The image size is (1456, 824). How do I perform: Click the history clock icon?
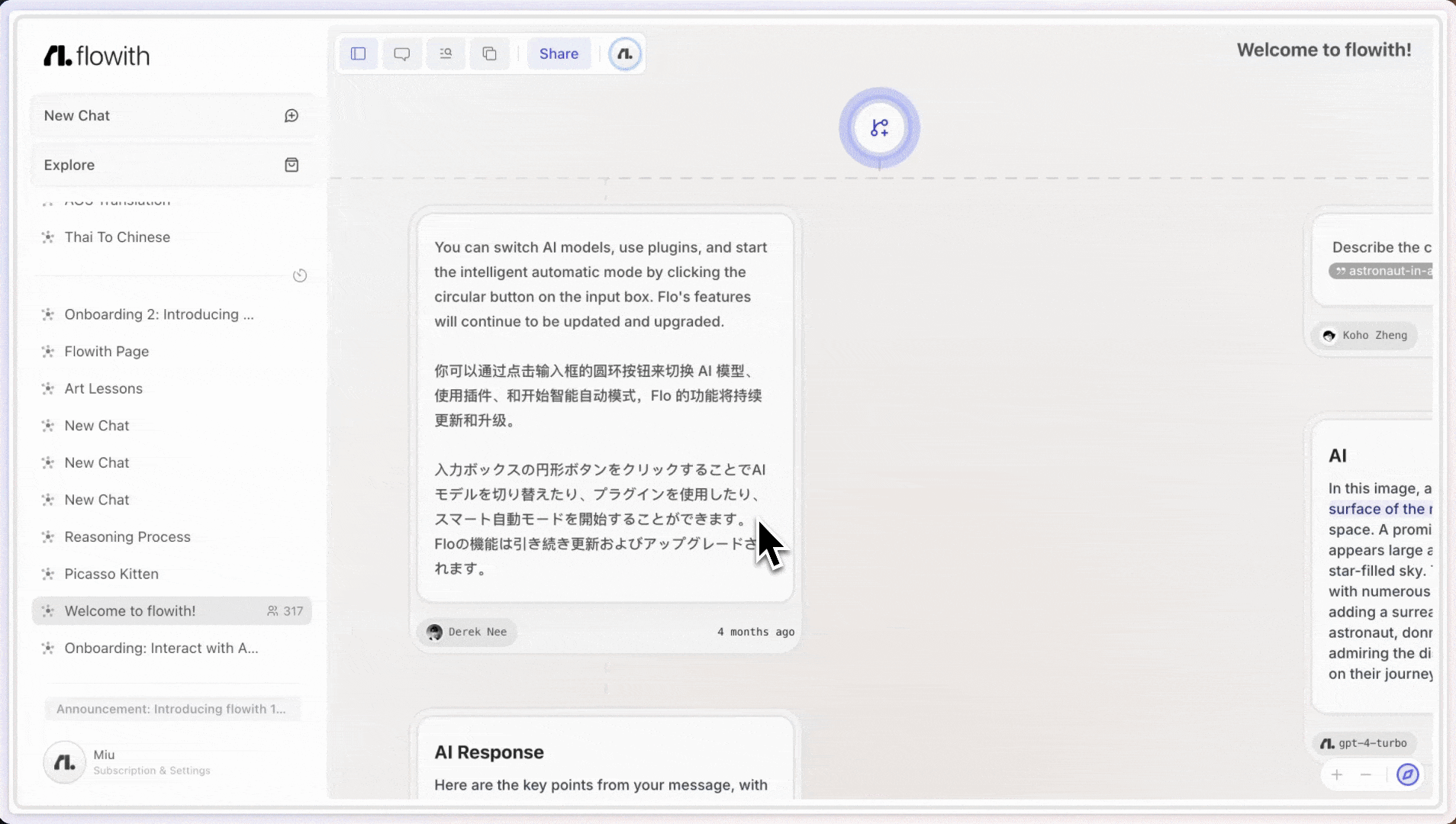(x=300, y=275)
